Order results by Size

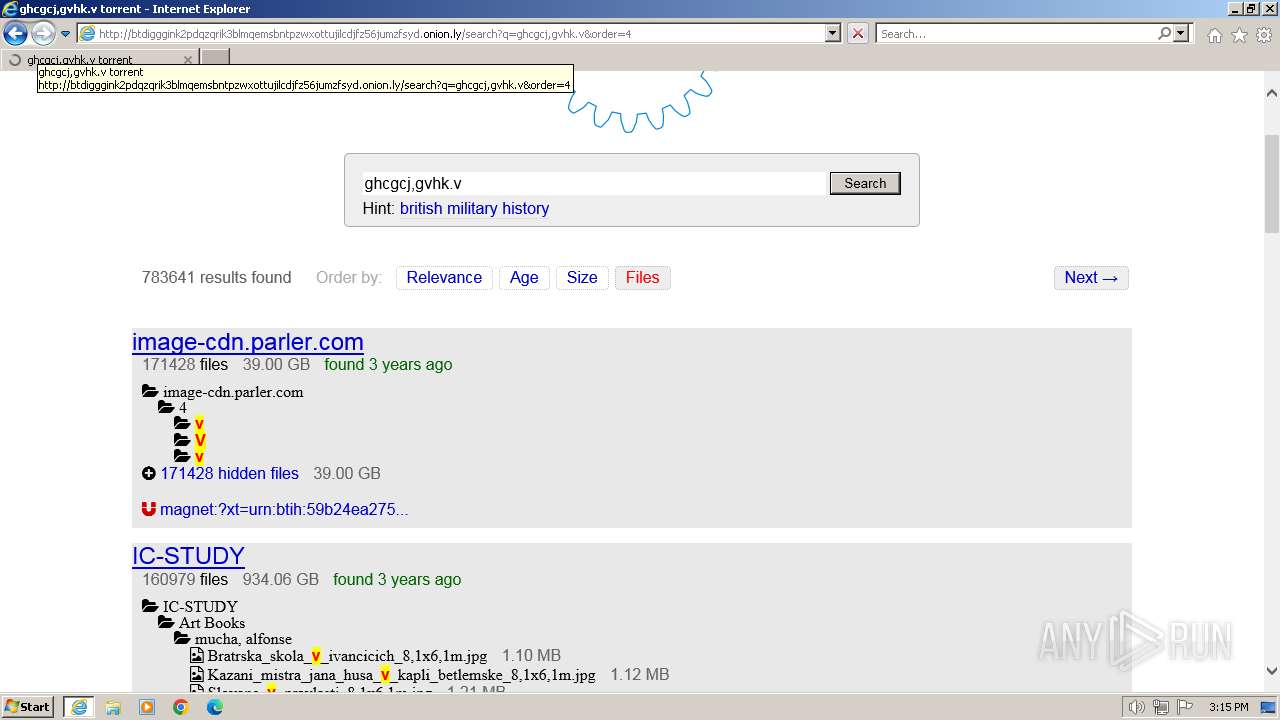tap(582, 278)
